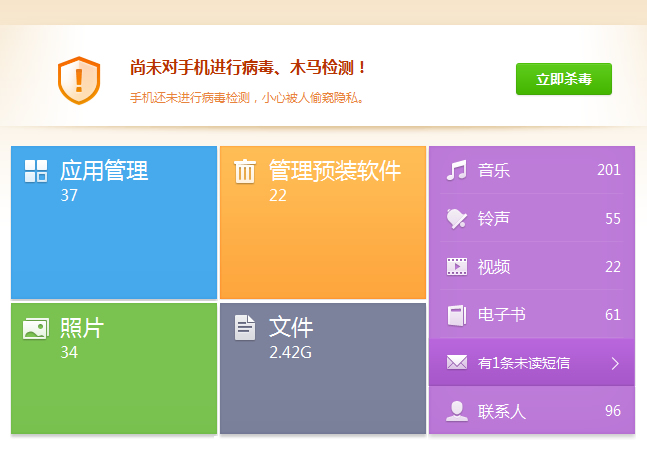Open the 视频 list entry
This screenshot has height=468, width=647.
coord(532,267)
